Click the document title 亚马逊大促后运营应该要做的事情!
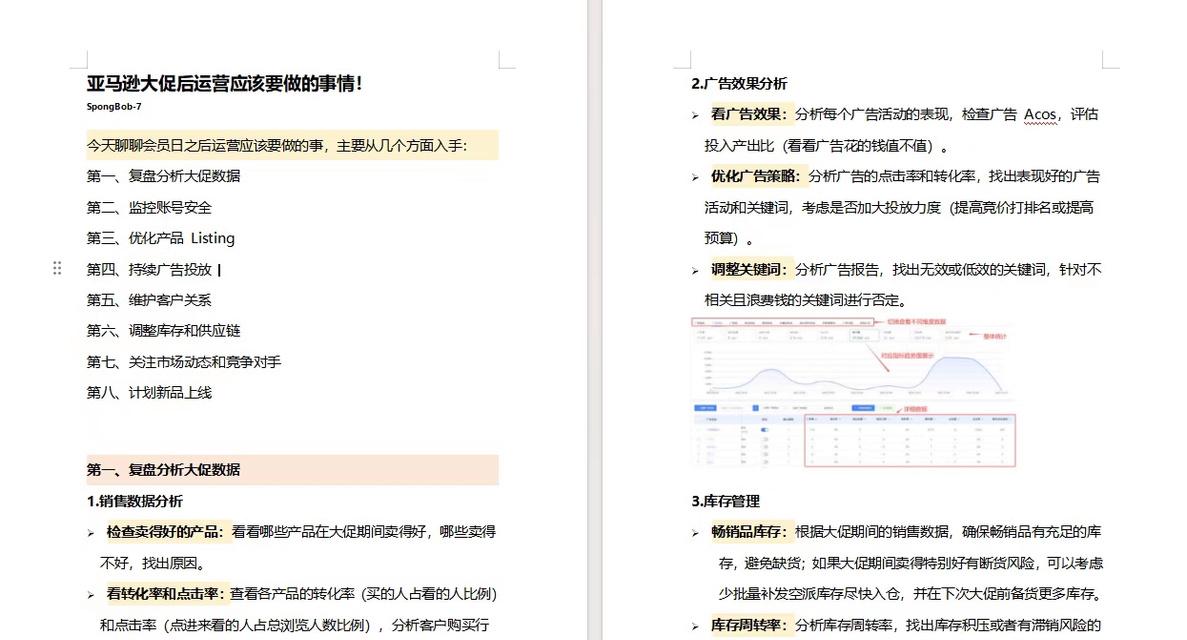The width and height of the screenshot is (1187, 640). (x=224, y=83)
